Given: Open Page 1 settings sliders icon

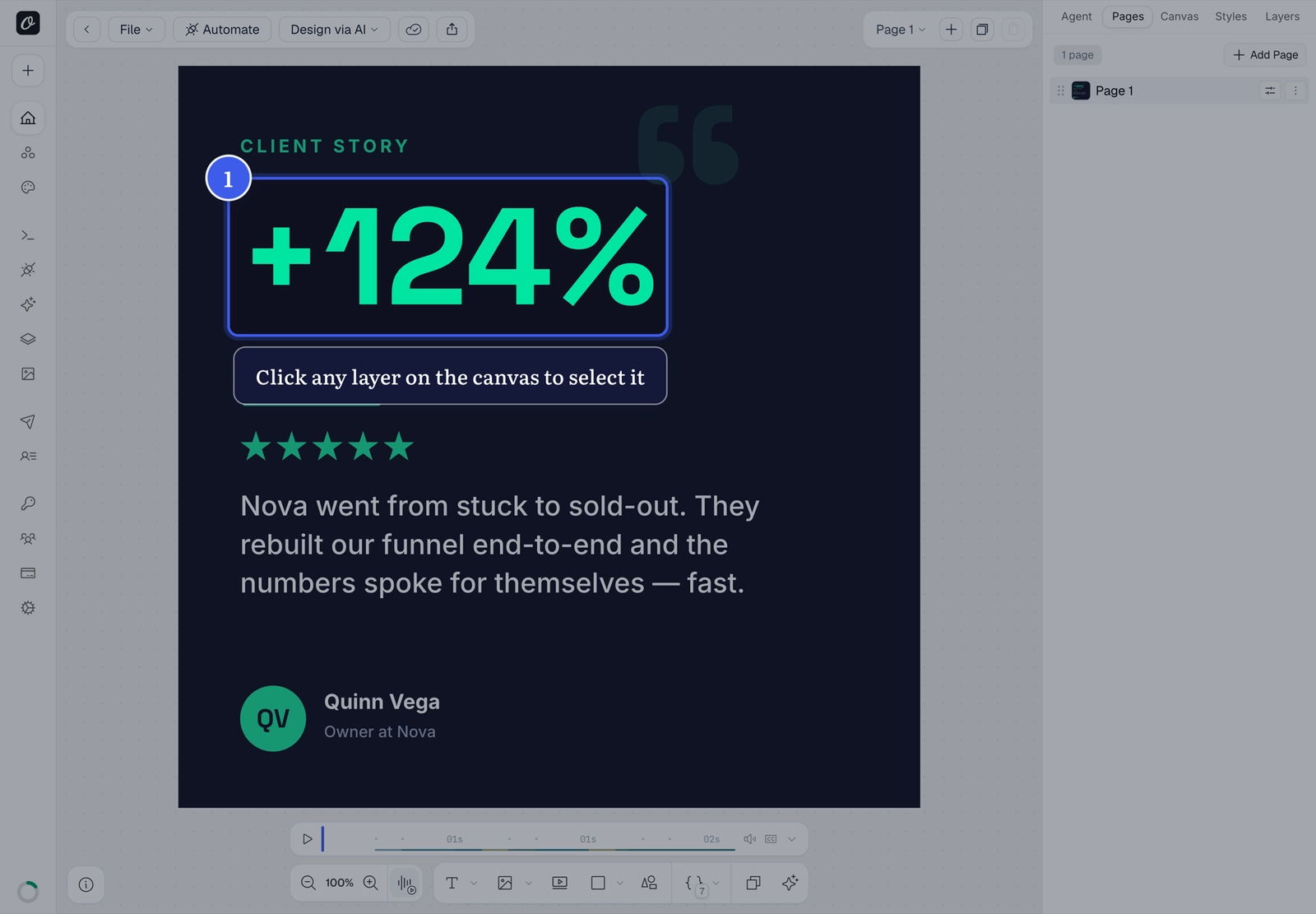Looking at the screenshot, I should [x=1270, y=90].
